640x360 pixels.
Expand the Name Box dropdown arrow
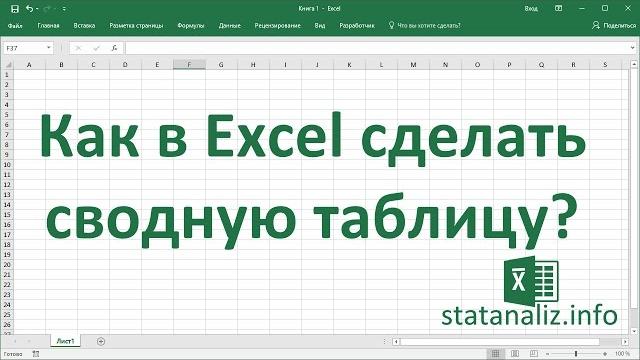coord(49,48)
